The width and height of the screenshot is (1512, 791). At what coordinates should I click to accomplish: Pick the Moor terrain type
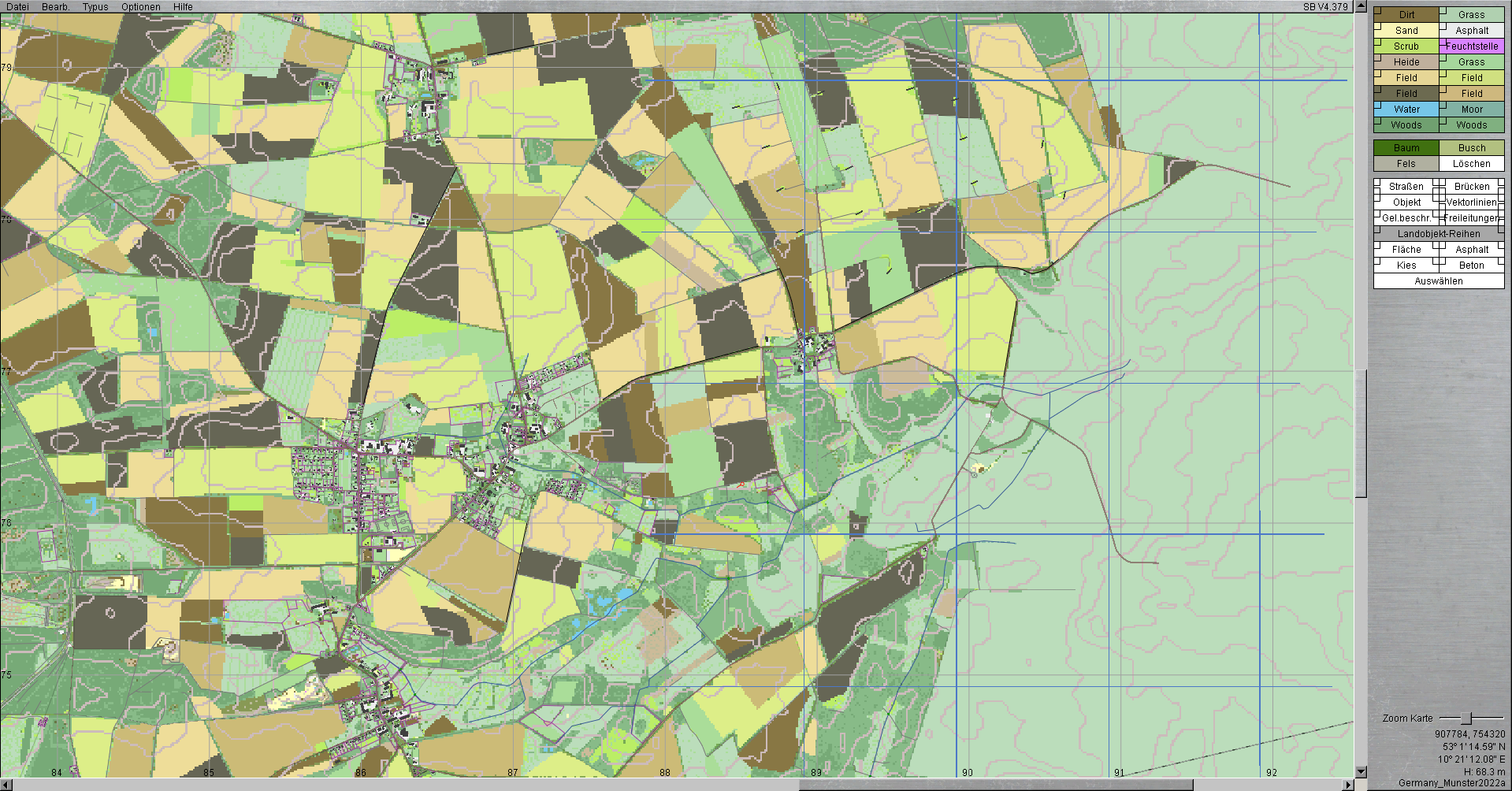[1471, 110]
